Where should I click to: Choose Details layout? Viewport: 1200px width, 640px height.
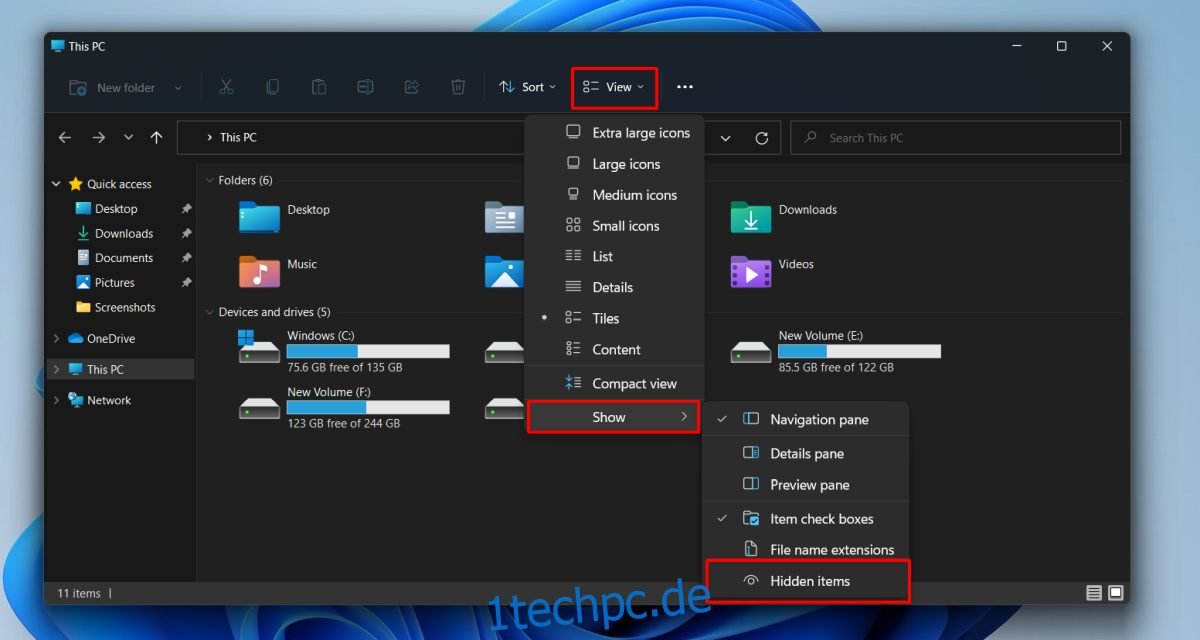click(x=614, y=287)
